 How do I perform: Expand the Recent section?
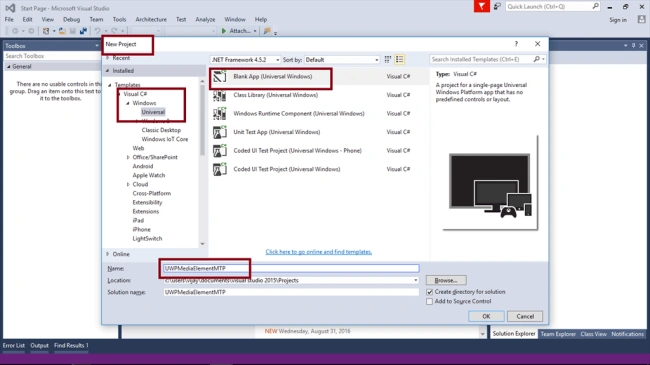[108, 58]
